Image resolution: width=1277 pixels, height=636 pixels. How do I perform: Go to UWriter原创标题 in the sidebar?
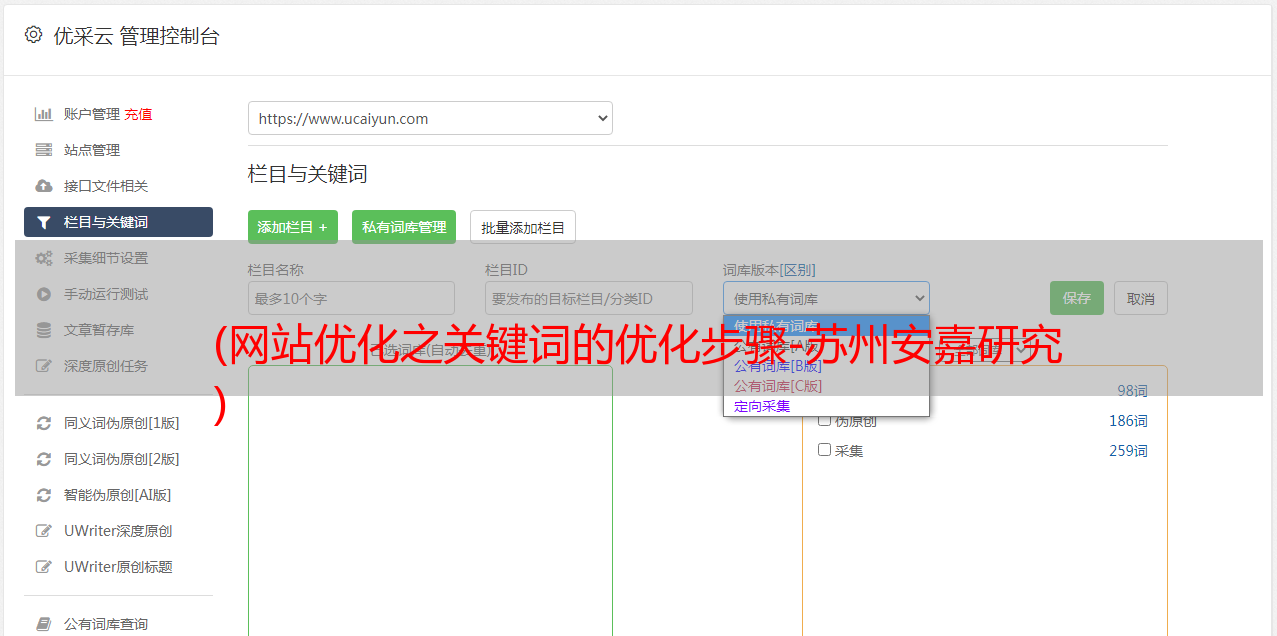118,567
